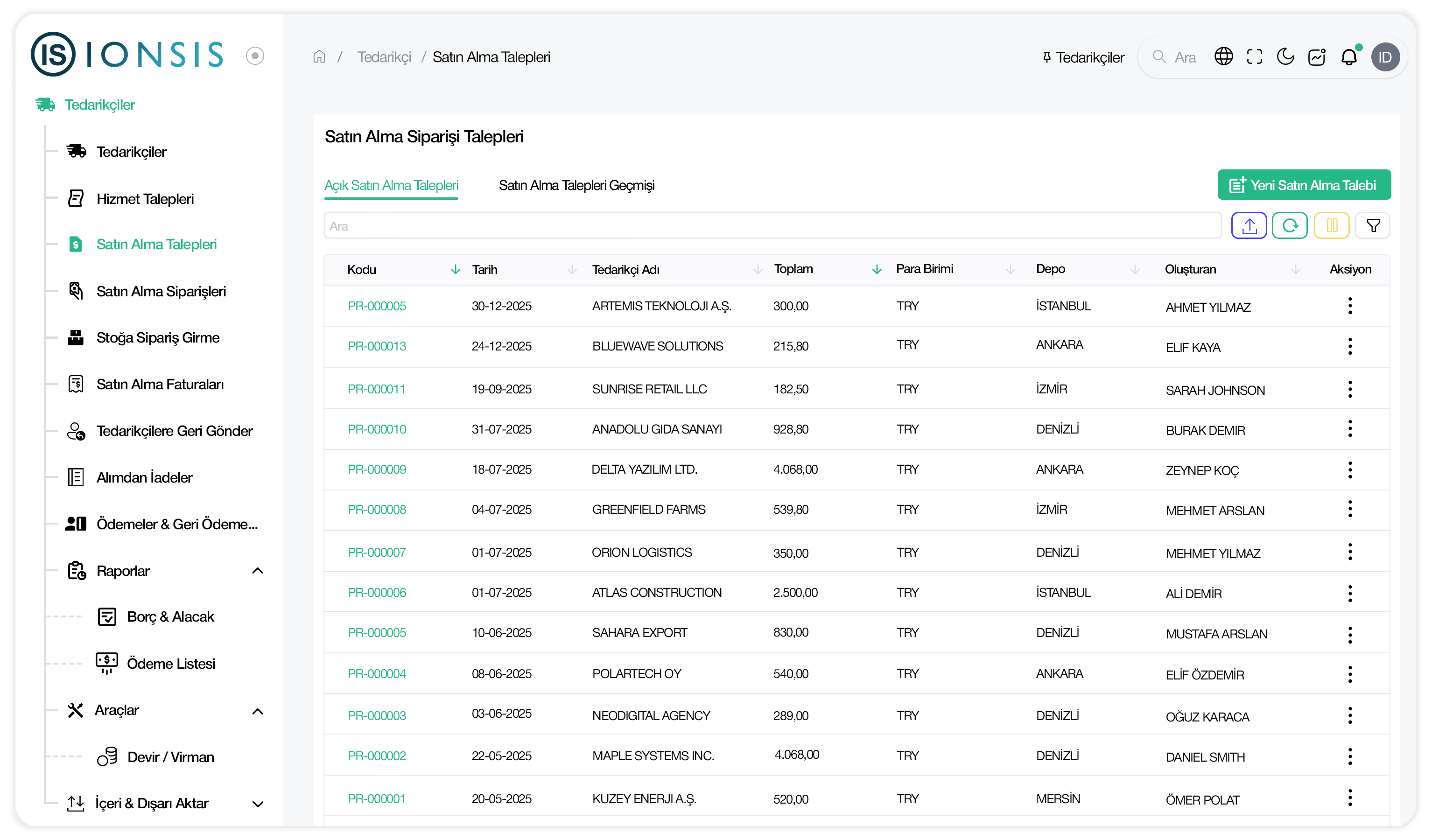Click the export upload icon button
This screenshot has width=1432, height=840.
[1249, 226]
